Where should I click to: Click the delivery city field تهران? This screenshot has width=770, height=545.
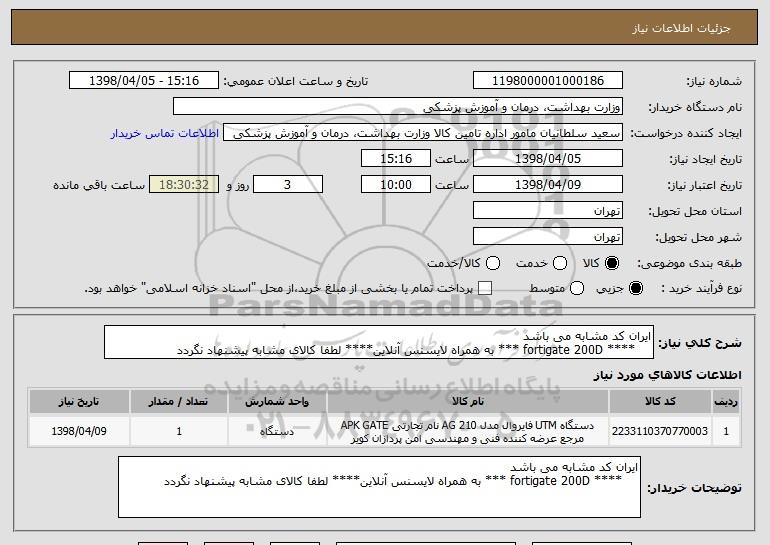548,237
